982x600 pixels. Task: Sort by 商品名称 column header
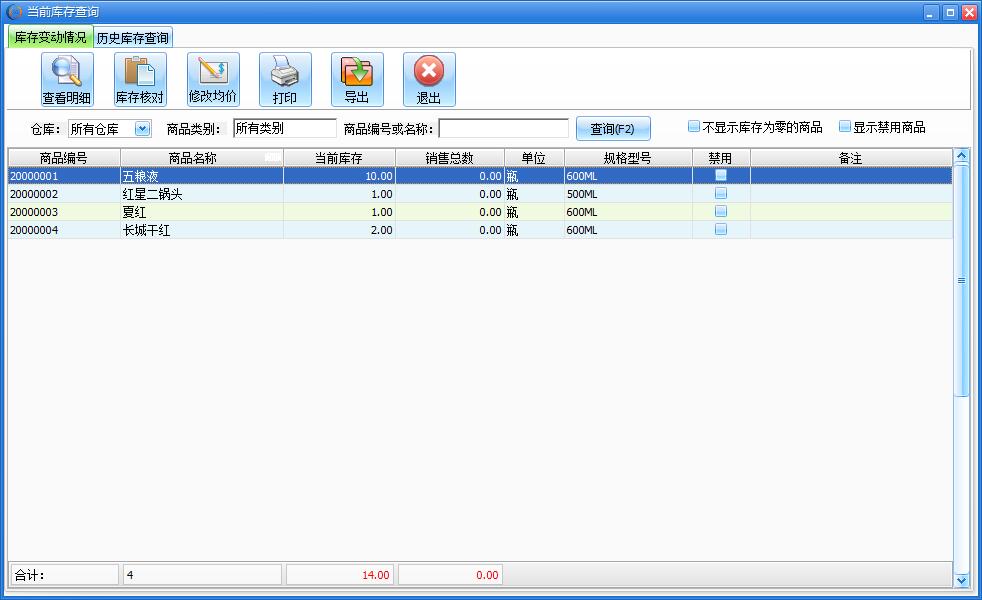coord(202,158)
